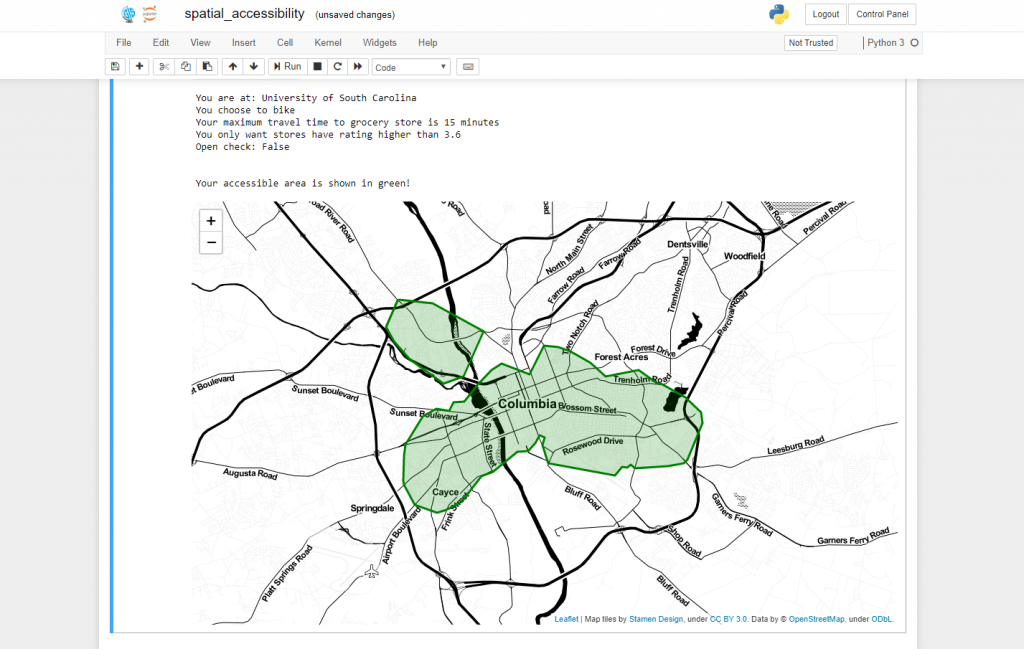Restart the kernel with the circular arrow icon
Screen dimensions: 1024x649
[337, 66]
